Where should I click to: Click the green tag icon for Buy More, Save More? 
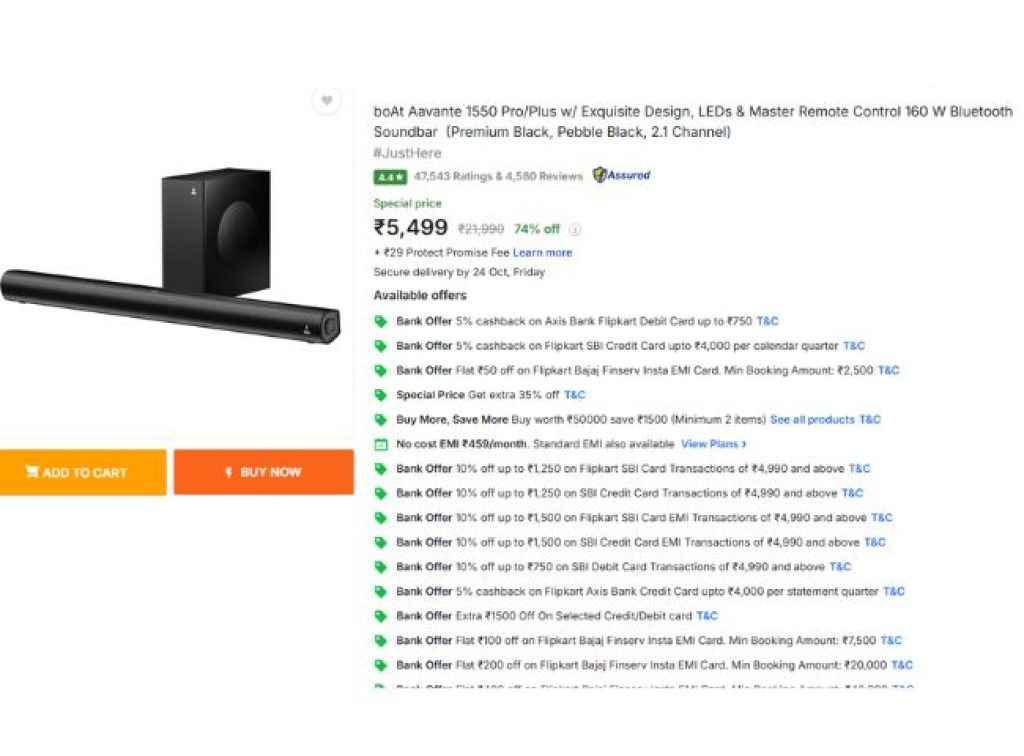pyautogui.click(x=380, y=420)
